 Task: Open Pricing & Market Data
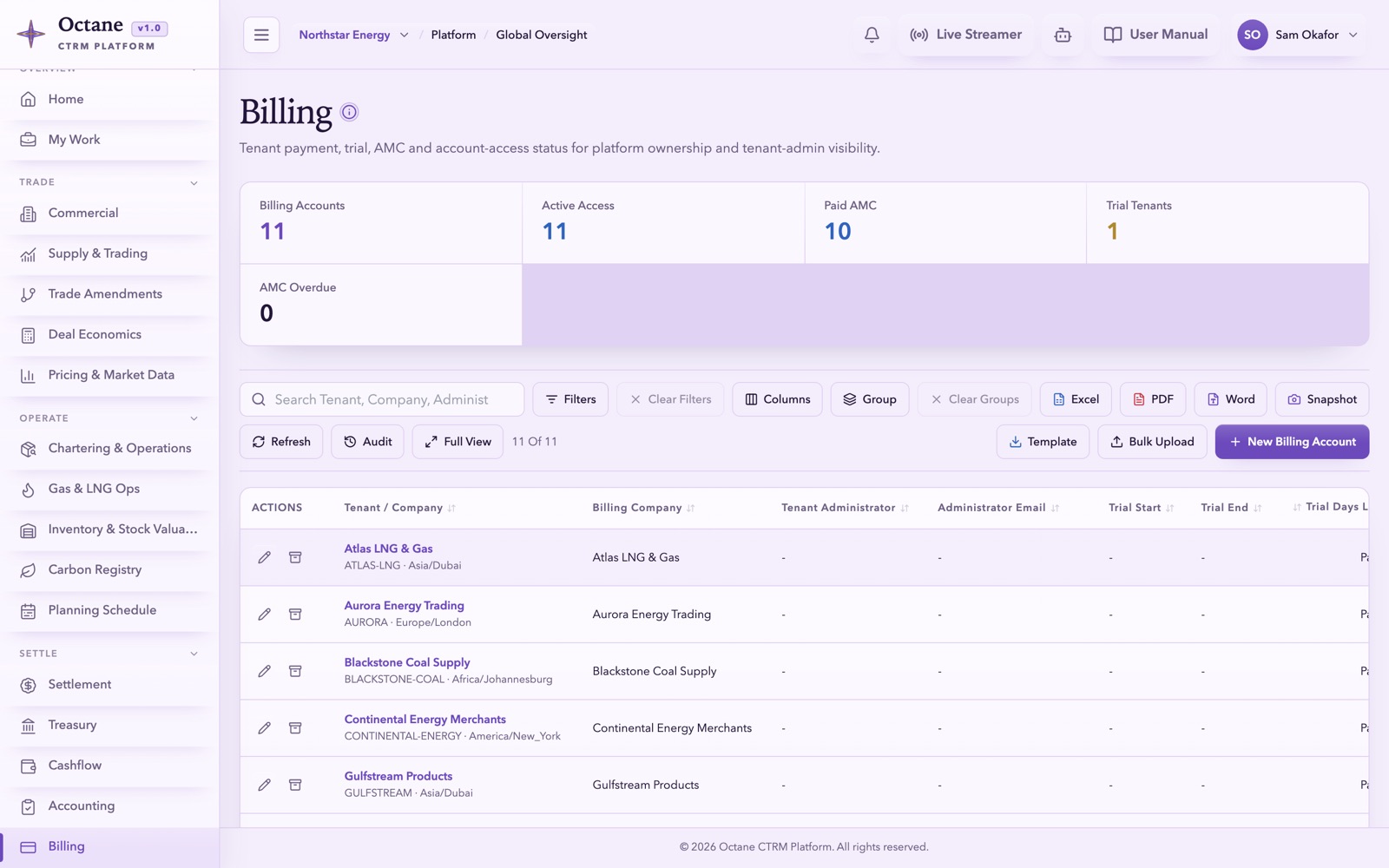pos(109,375)
